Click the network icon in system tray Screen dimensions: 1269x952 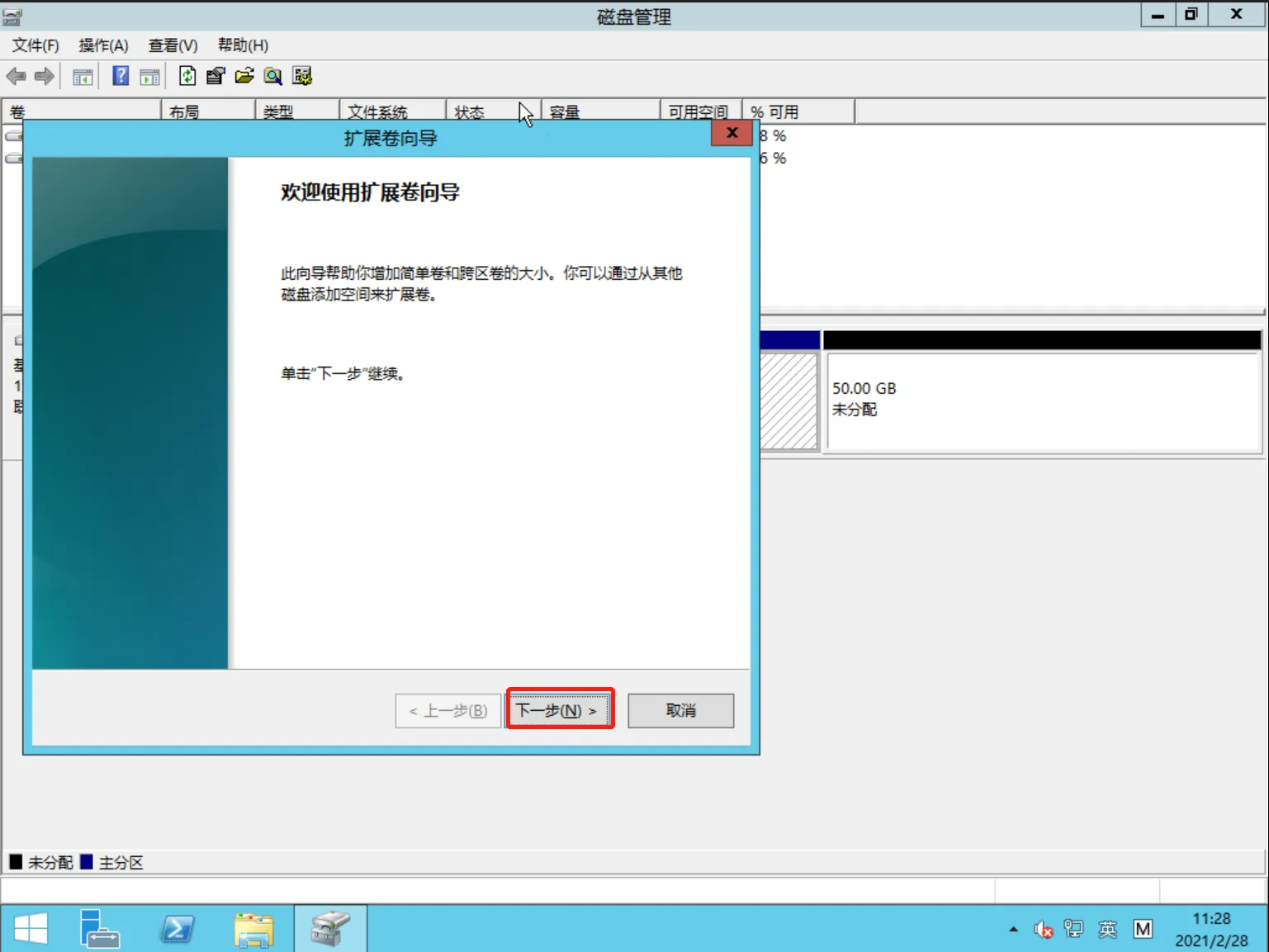point(1074,928)
